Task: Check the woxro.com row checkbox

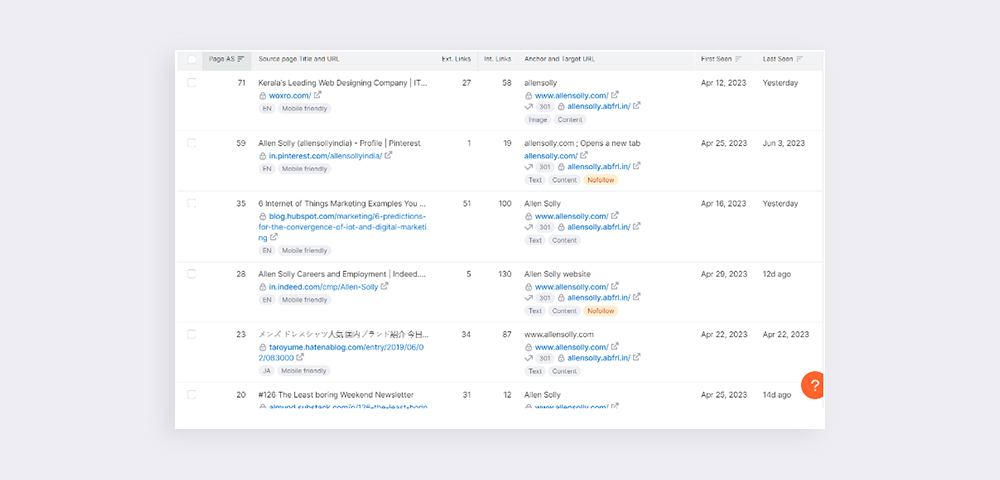Action: coord(191,83)
